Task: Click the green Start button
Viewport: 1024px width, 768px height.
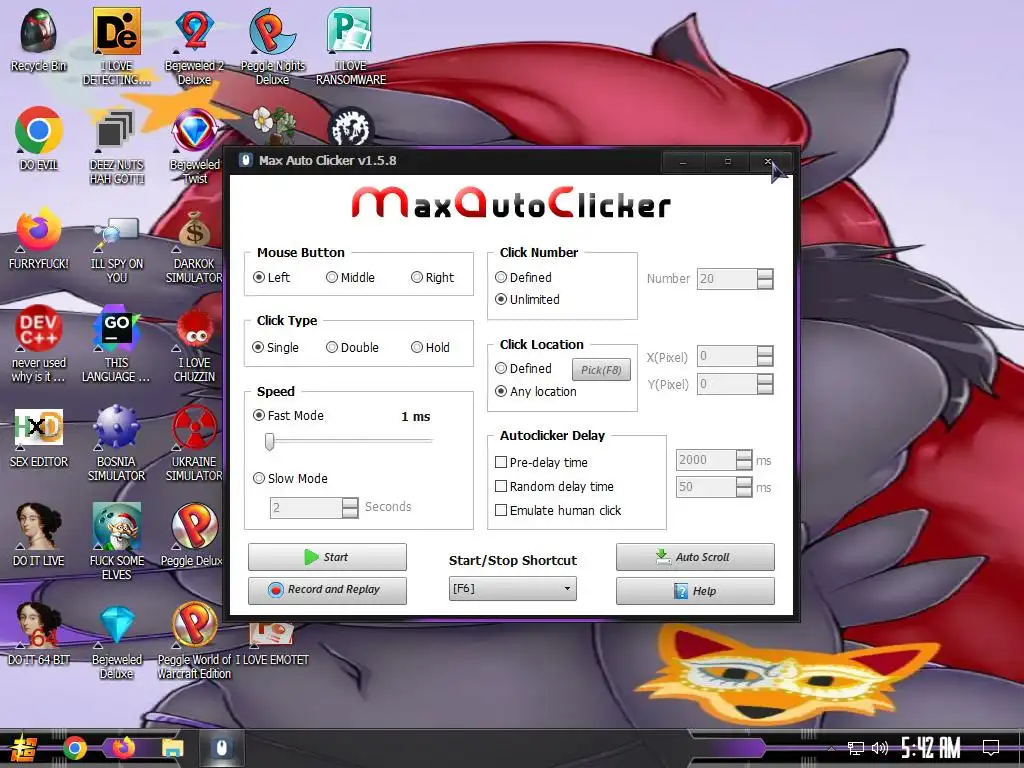Action: point(327,557)
